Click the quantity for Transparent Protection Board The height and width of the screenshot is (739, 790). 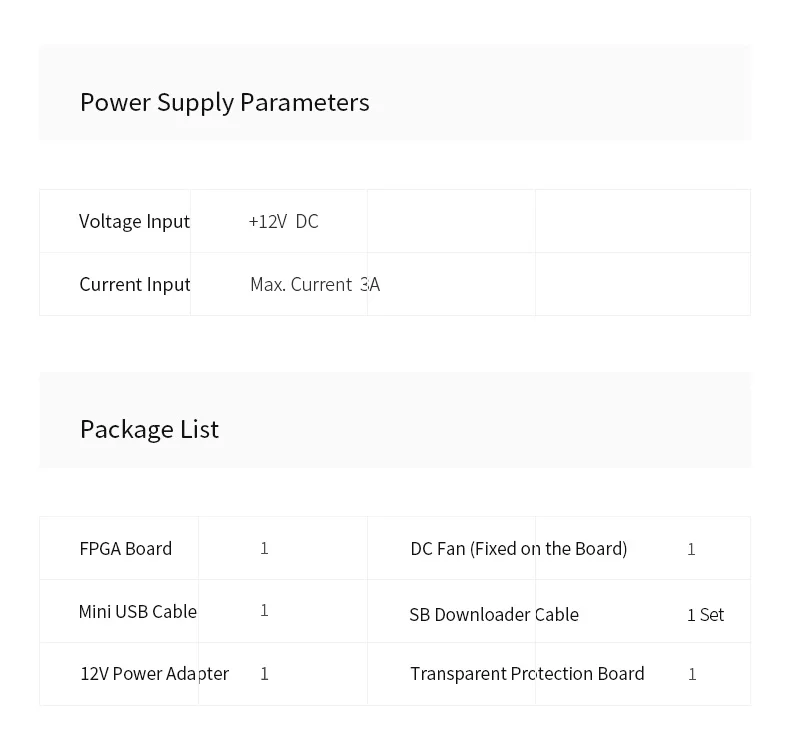691,674
